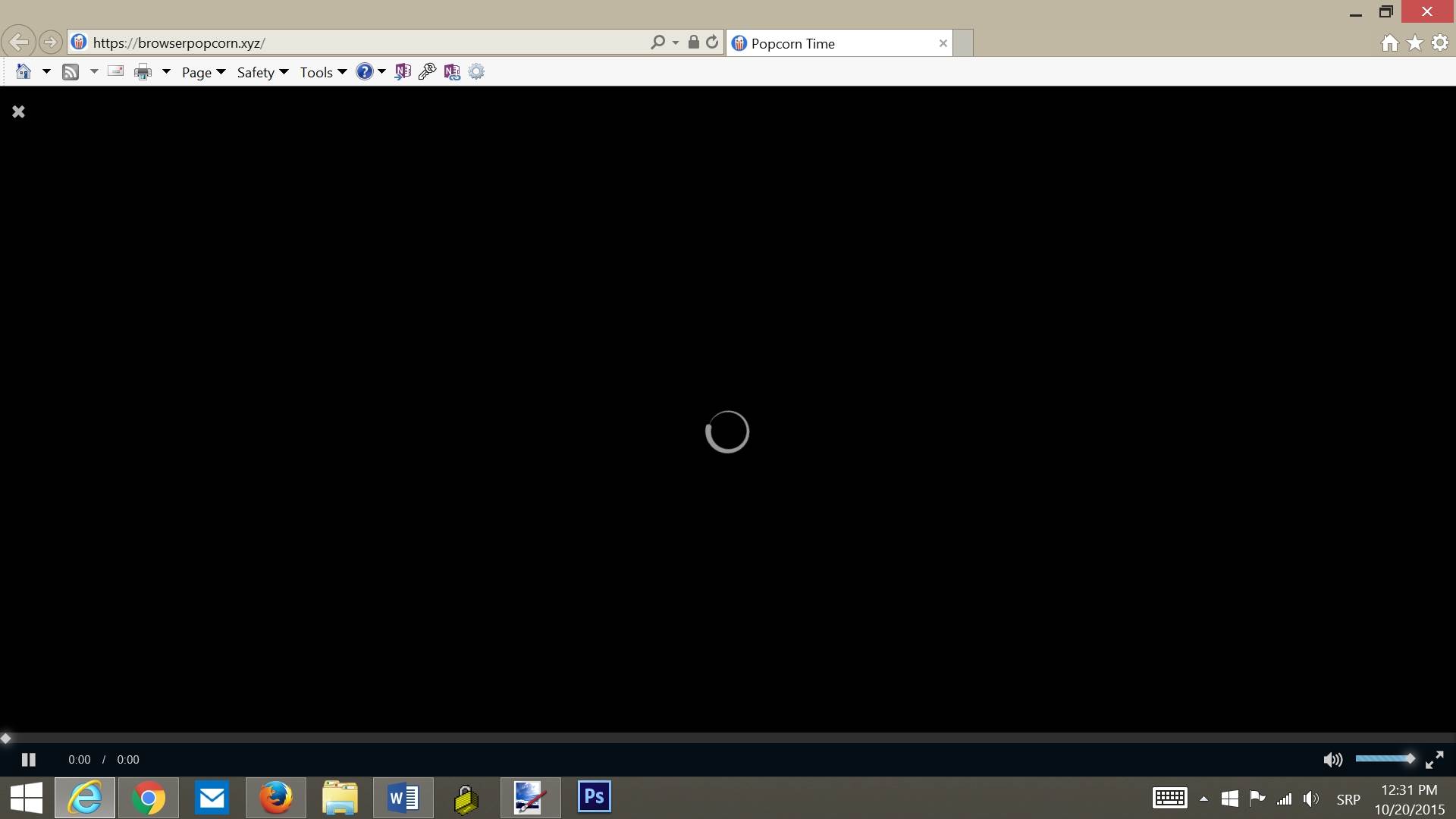Pause the video playback

click(29, 759)
